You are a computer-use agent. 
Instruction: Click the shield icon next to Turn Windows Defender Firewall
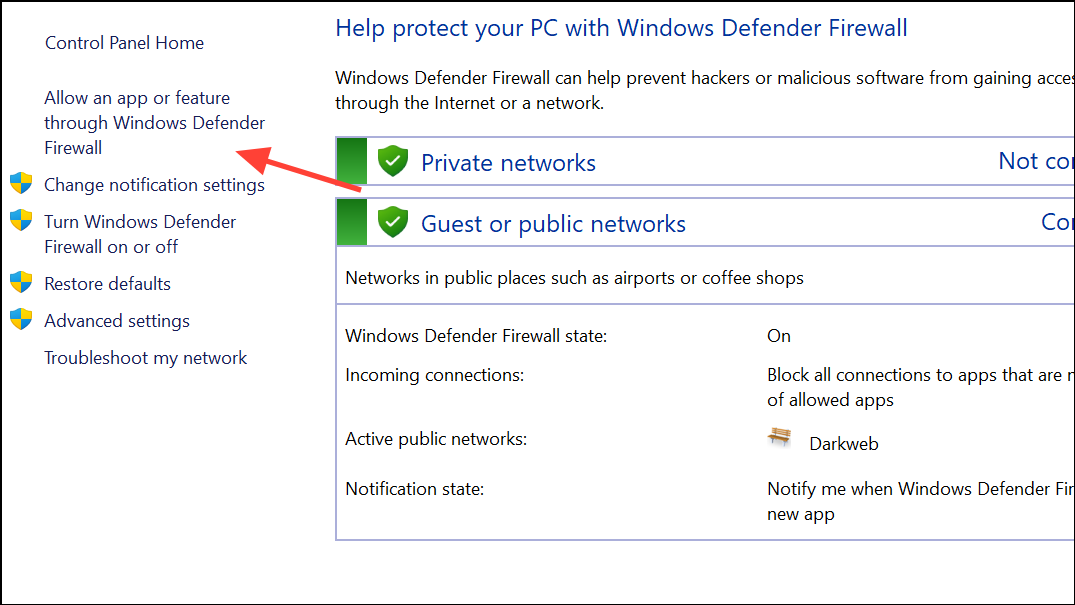(x=21, y=221)
